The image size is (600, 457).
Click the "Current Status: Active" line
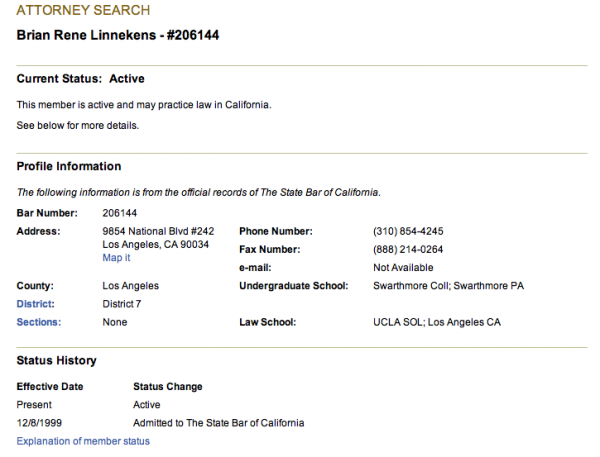[81, 79]
